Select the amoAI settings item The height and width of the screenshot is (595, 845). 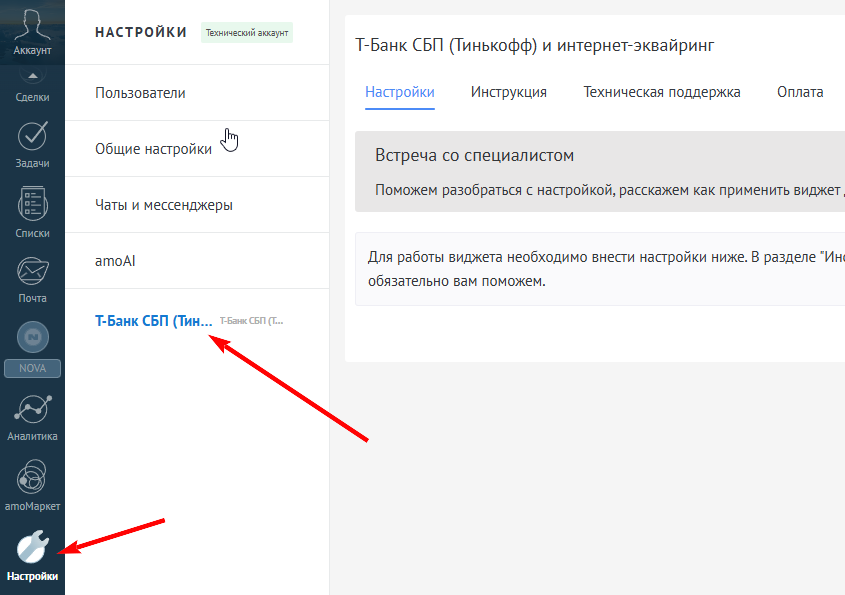click(x=115, y=261)
